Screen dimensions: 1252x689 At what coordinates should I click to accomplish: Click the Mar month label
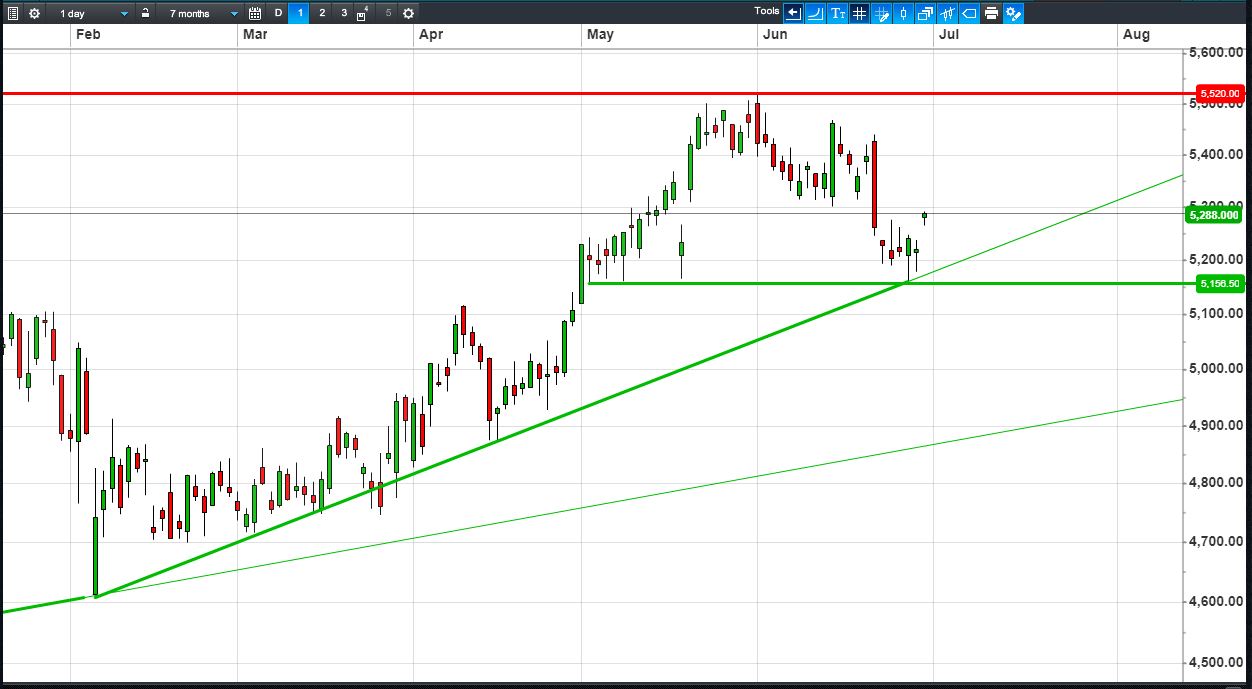click(x=255, y=34)
